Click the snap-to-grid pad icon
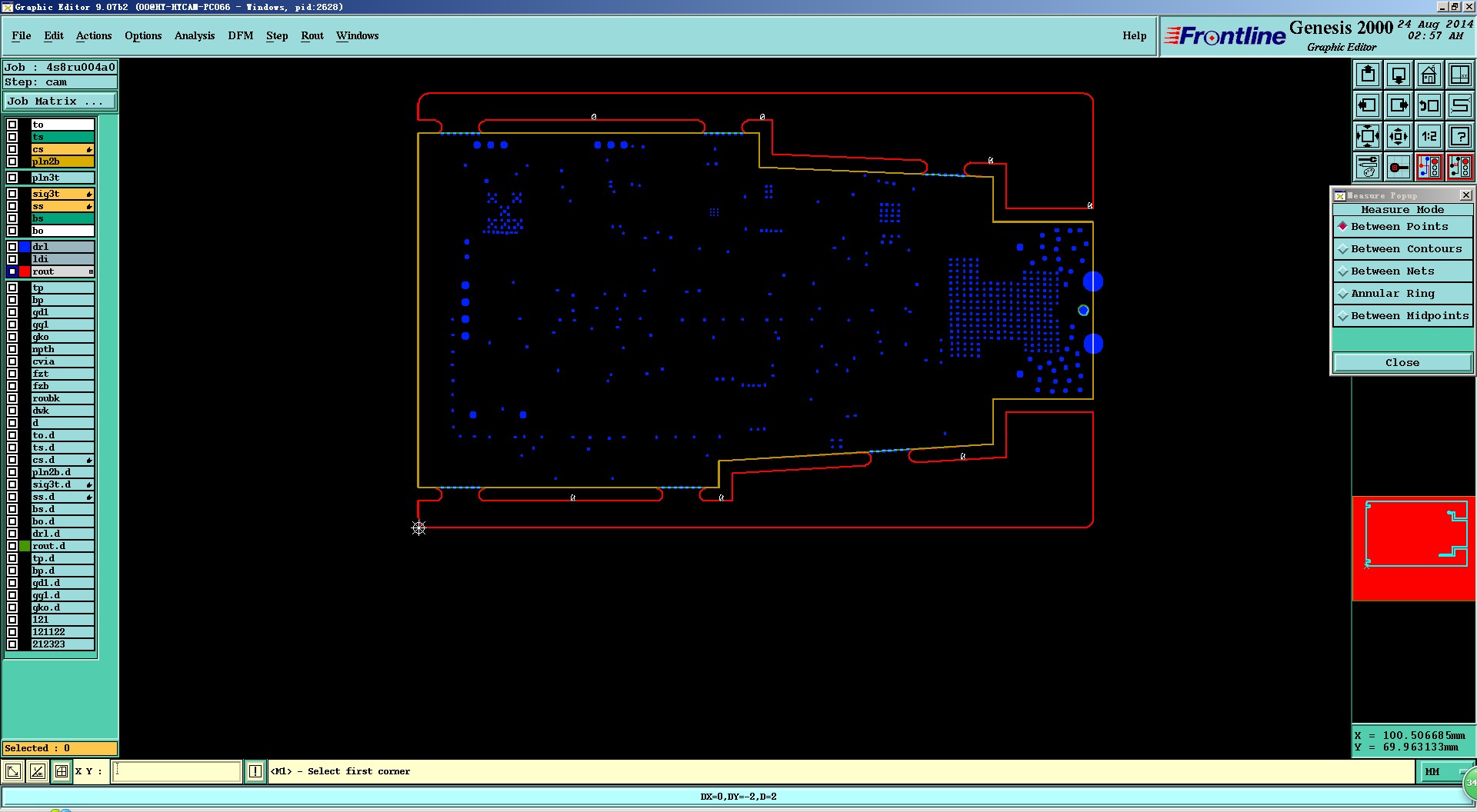Screen dimensions: 1477x812 click(1399, 167)
